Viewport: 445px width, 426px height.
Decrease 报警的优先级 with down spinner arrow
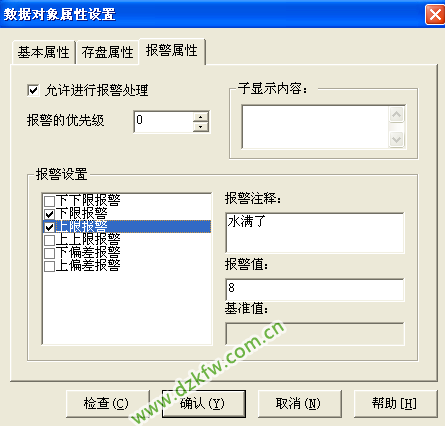coord(200,127)
